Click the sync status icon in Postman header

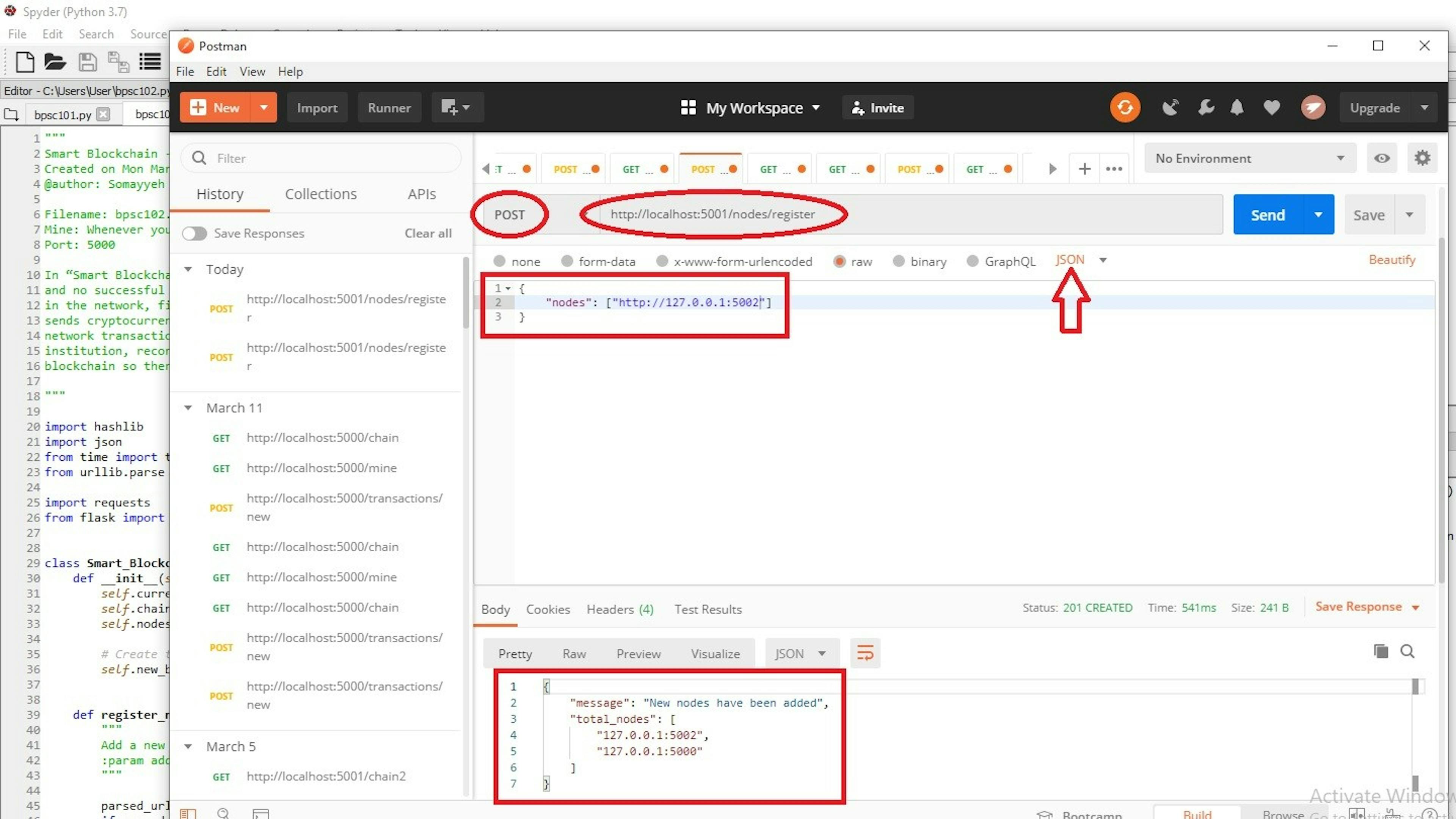[x=1125, y=107]
